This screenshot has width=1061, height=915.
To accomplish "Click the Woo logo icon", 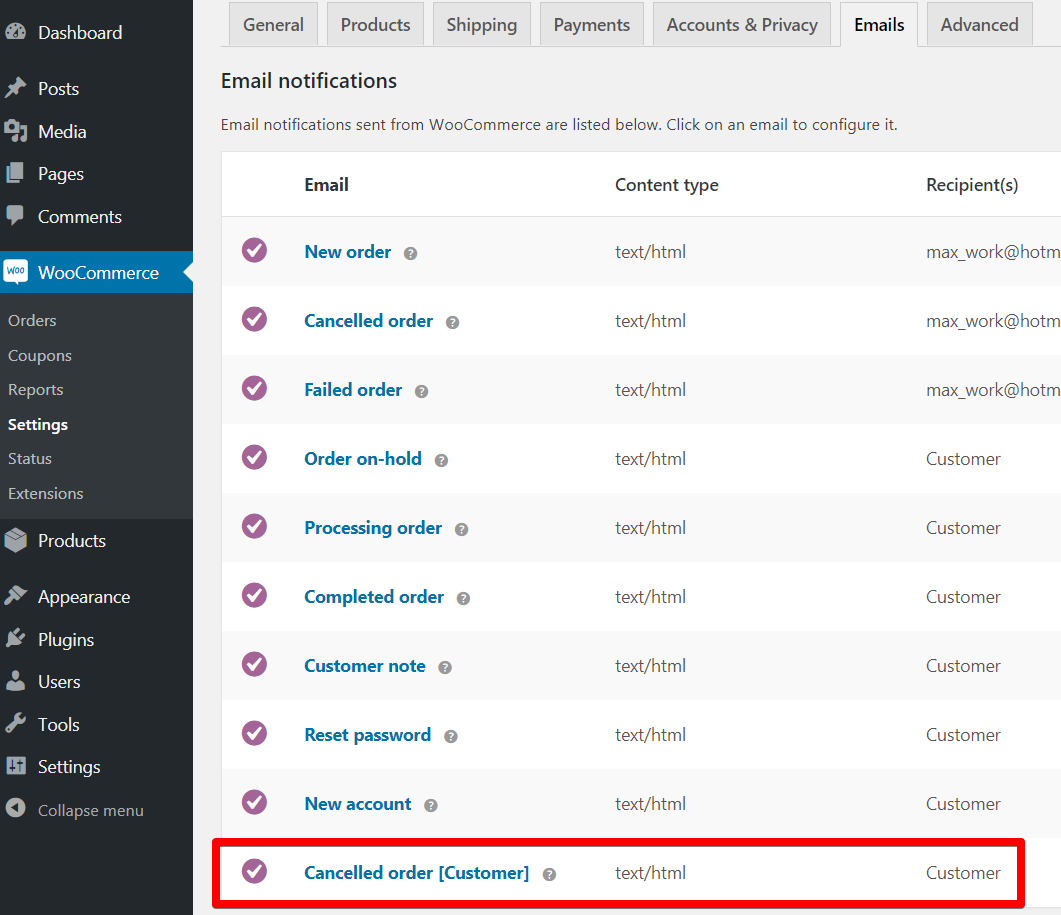I will [x=16, y=271].
